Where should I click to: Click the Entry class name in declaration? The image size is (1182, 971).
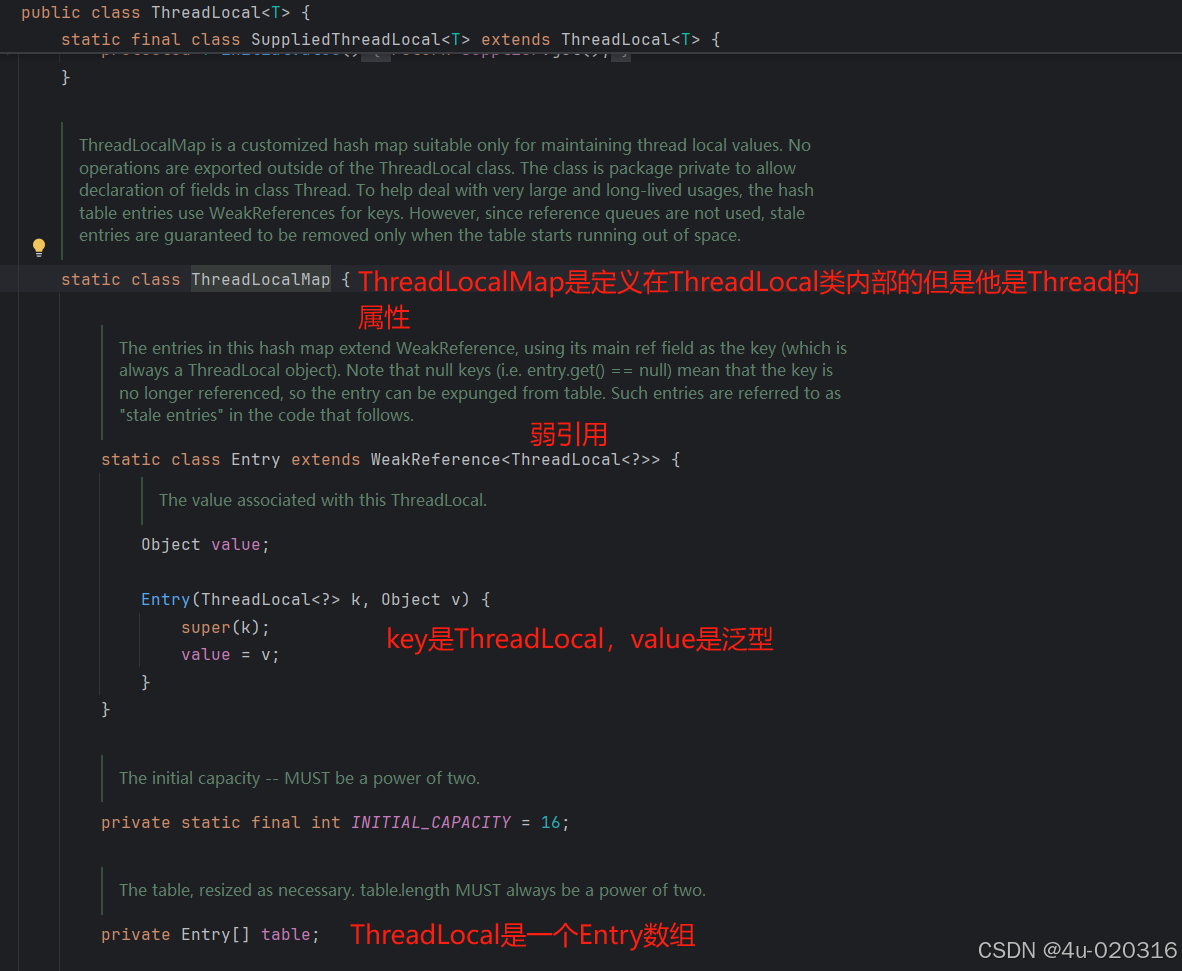[256, 460]
